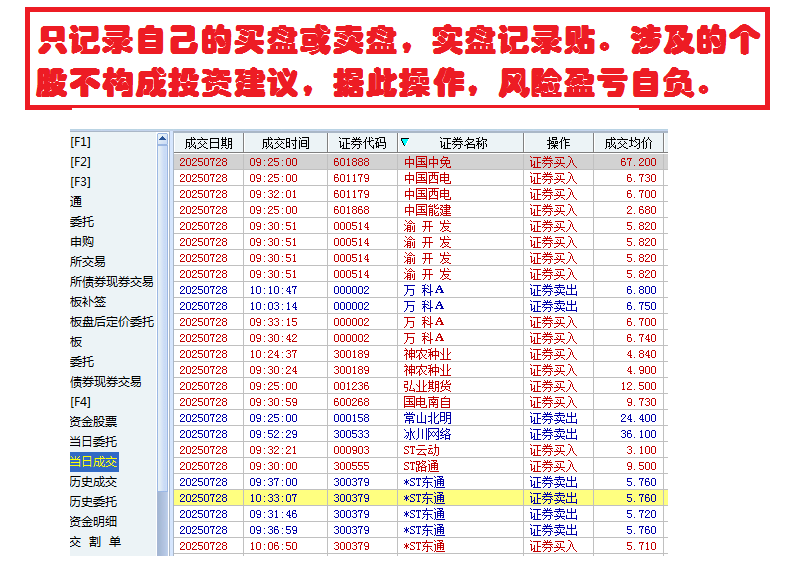Select the ST云动 buy row
The width and height of the screenshot is (797, 584).
tap(420, 450)
